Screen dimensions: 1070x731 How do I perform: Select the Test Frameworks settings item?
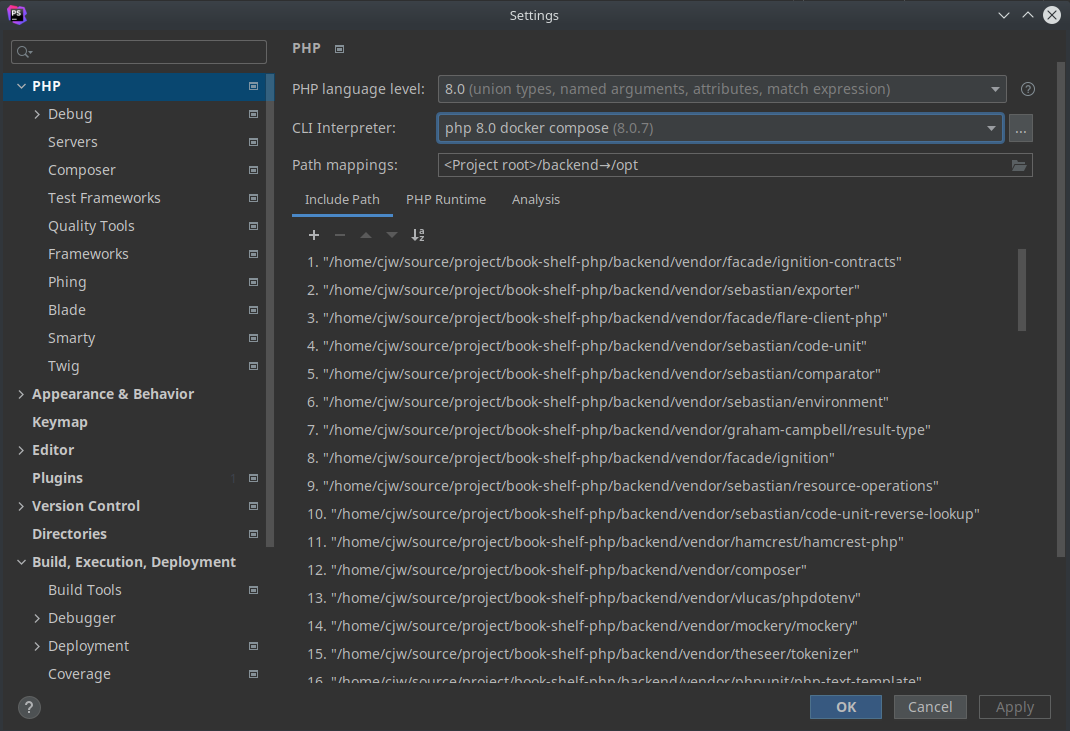(104, 198)
